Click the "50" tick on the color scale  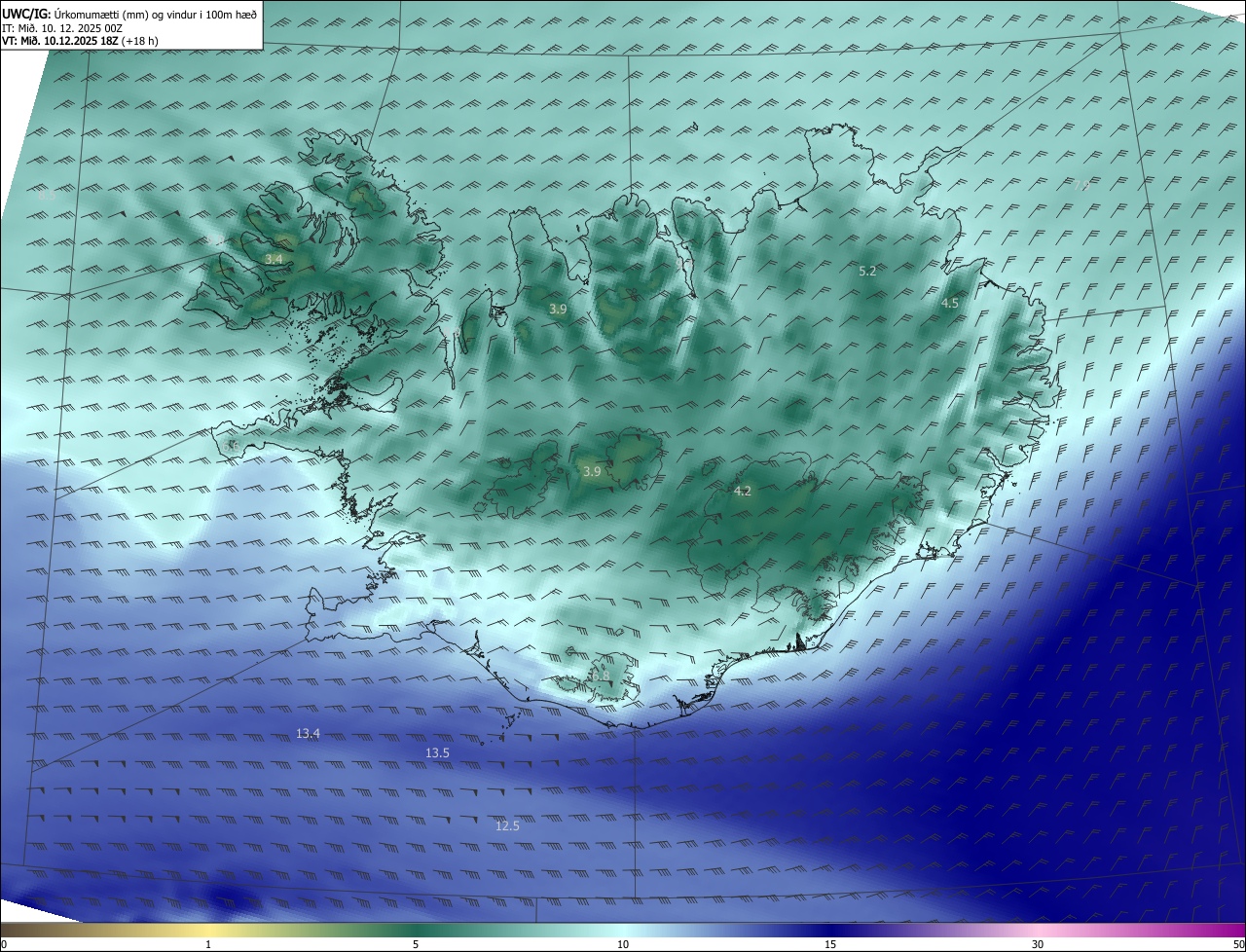tap(1238, 944)
